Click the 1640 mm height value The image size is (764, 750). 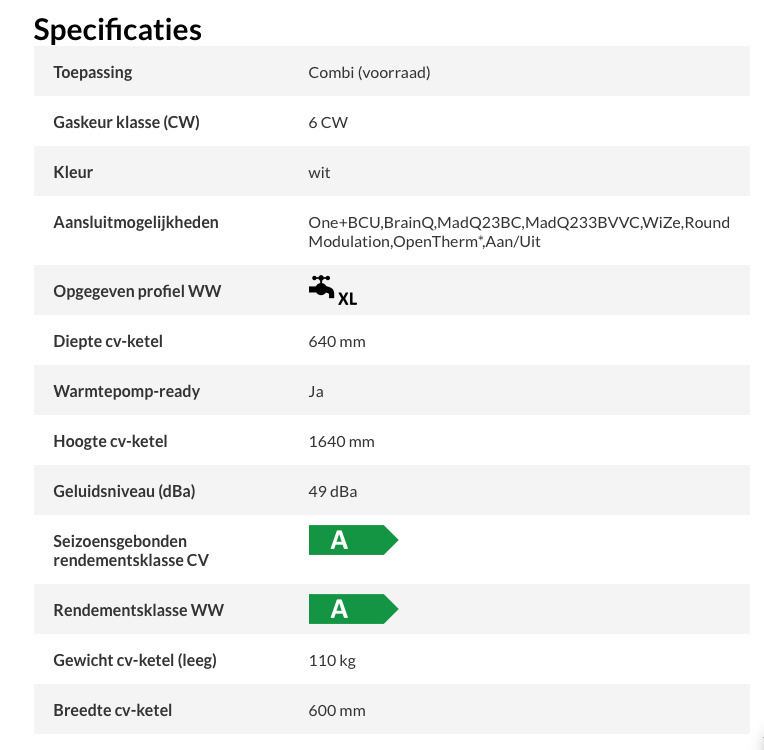342,442
